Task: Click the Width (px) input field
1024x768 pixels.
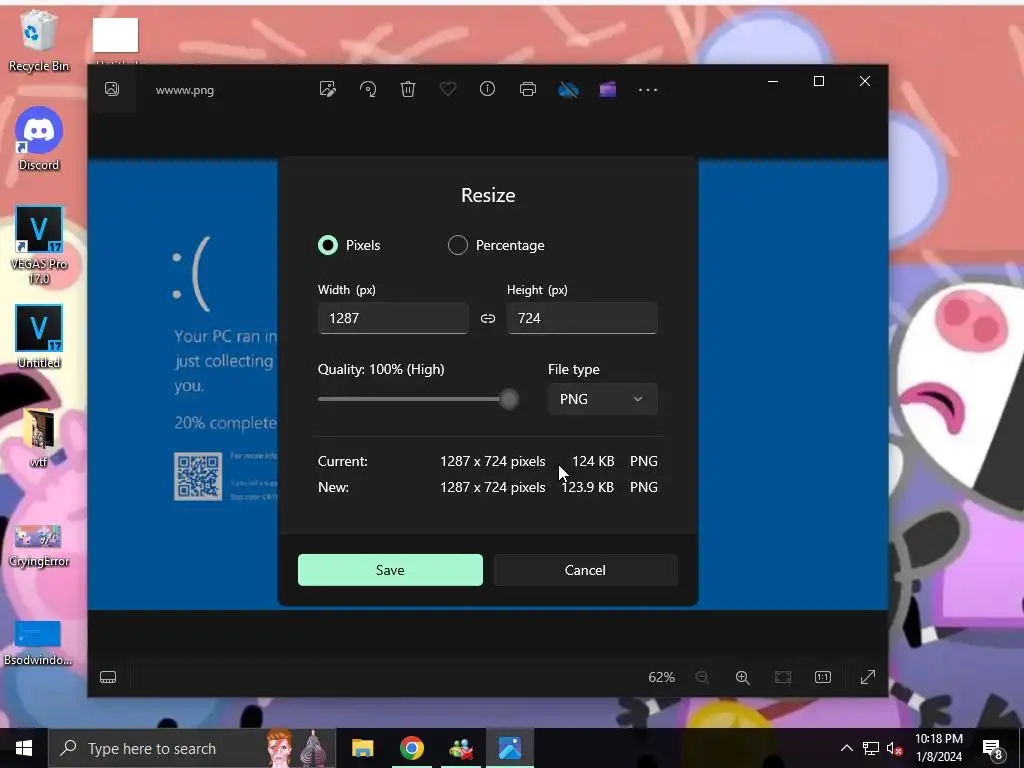Action: (393, 318)
